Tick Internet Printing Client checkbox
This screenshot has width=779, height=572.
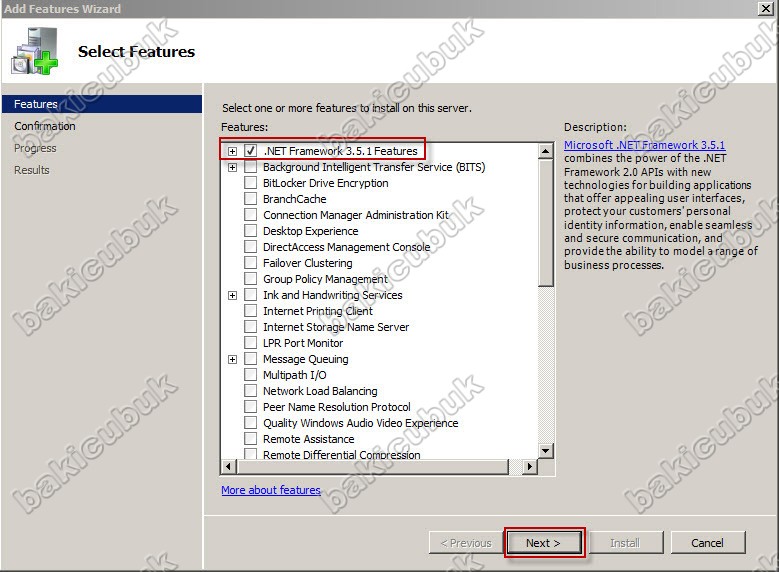[250, 311]
